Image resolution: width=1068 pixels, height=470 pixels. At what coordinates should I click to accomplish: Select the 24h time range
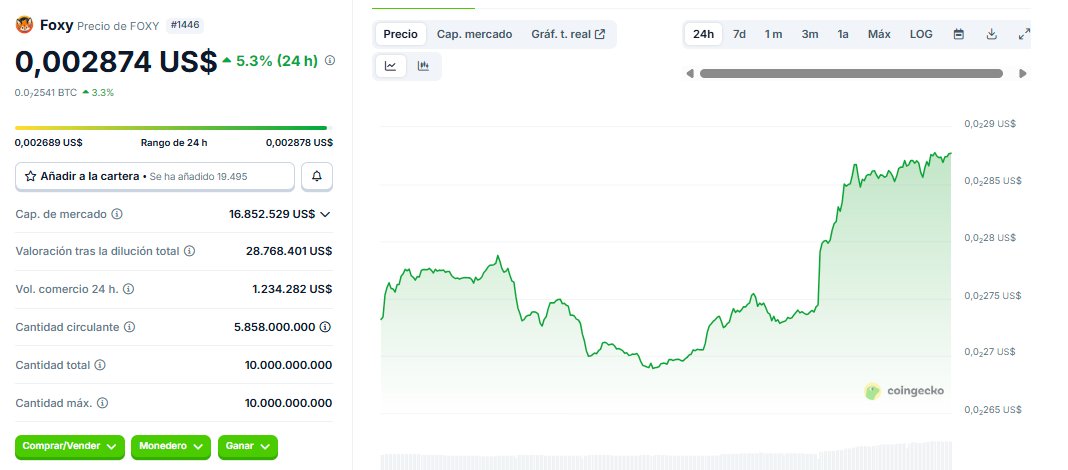(704, 34)
